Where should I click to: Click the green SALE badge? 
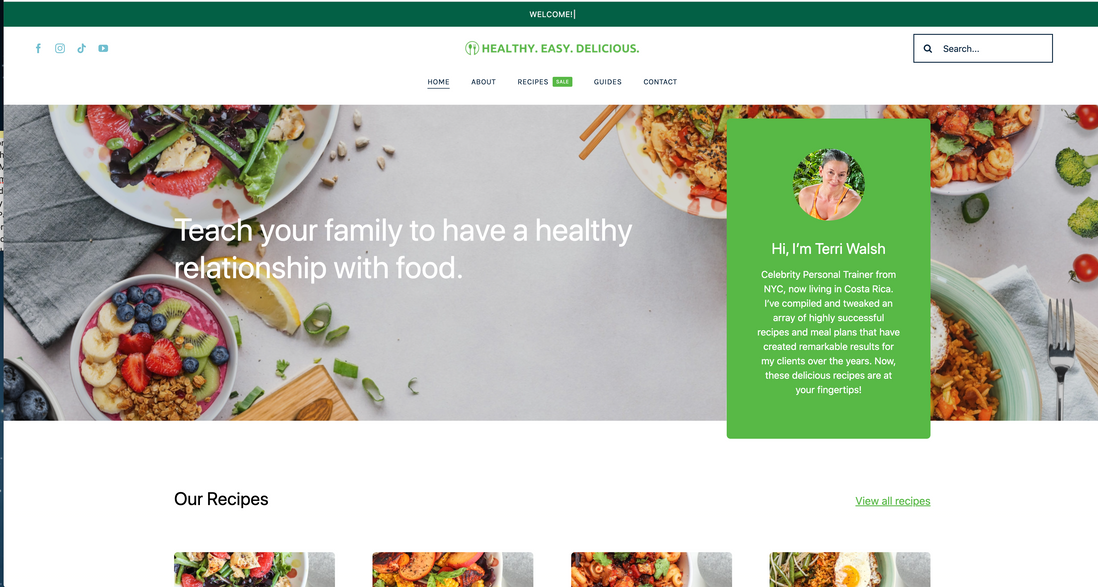pos(562,82)
